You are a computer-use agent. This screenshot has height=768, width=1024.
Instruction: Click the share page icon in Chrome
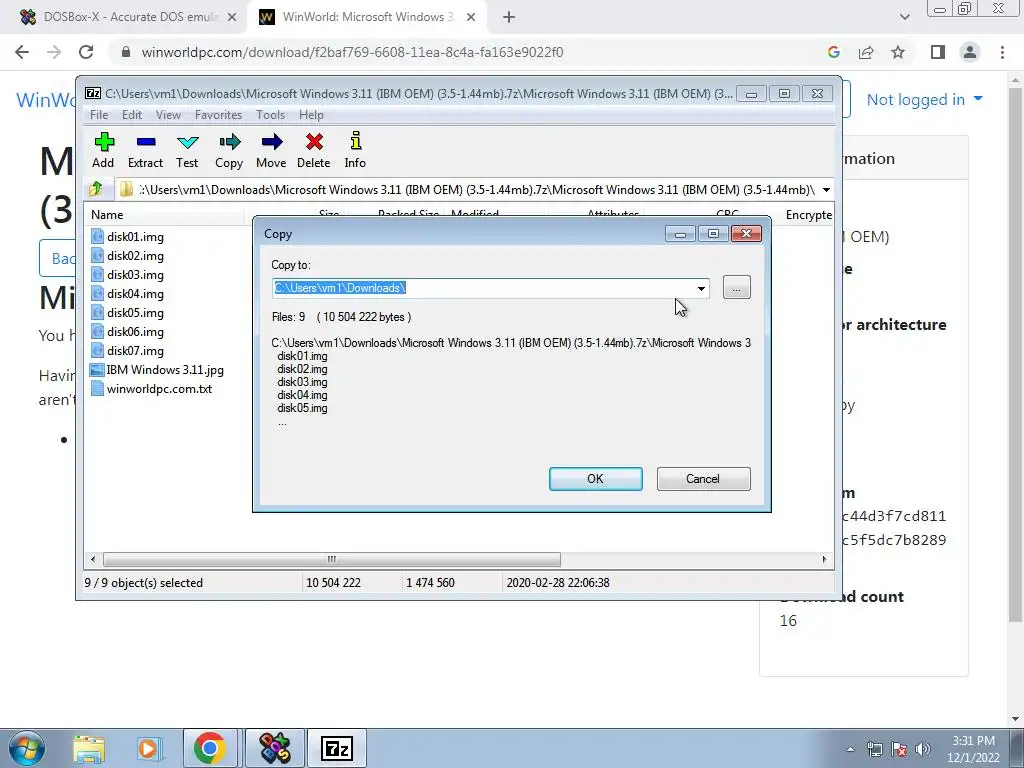point(866,52)
